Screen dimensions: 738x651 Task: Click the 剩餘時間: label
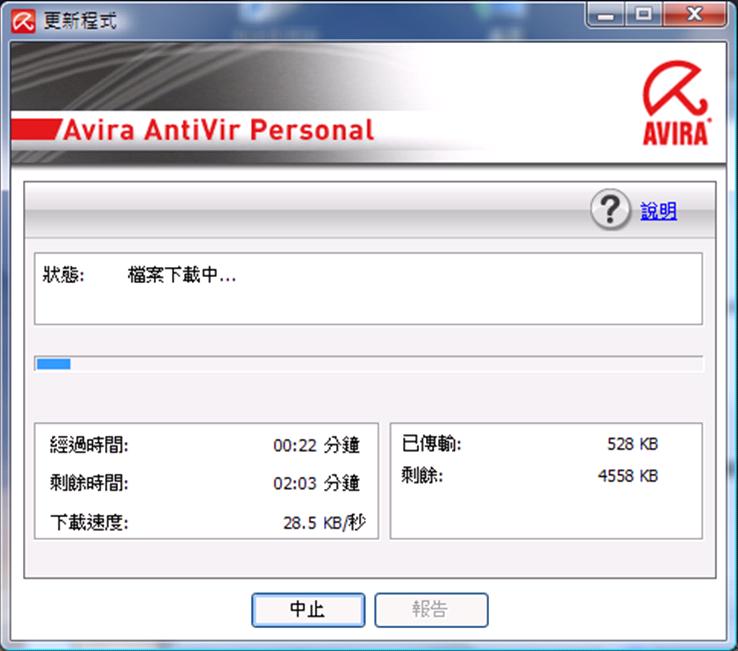click(89, 483)
